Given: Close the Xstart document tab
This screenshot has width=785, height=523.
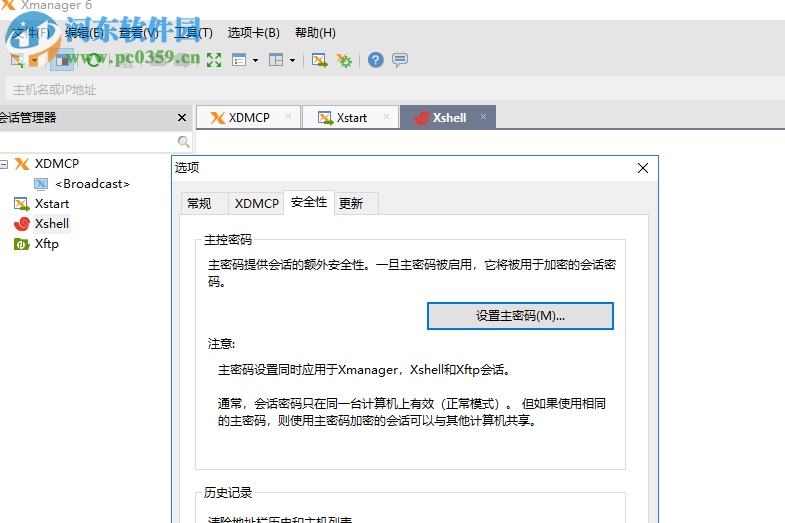Looking at the screenshot, I should click(386, 117).
